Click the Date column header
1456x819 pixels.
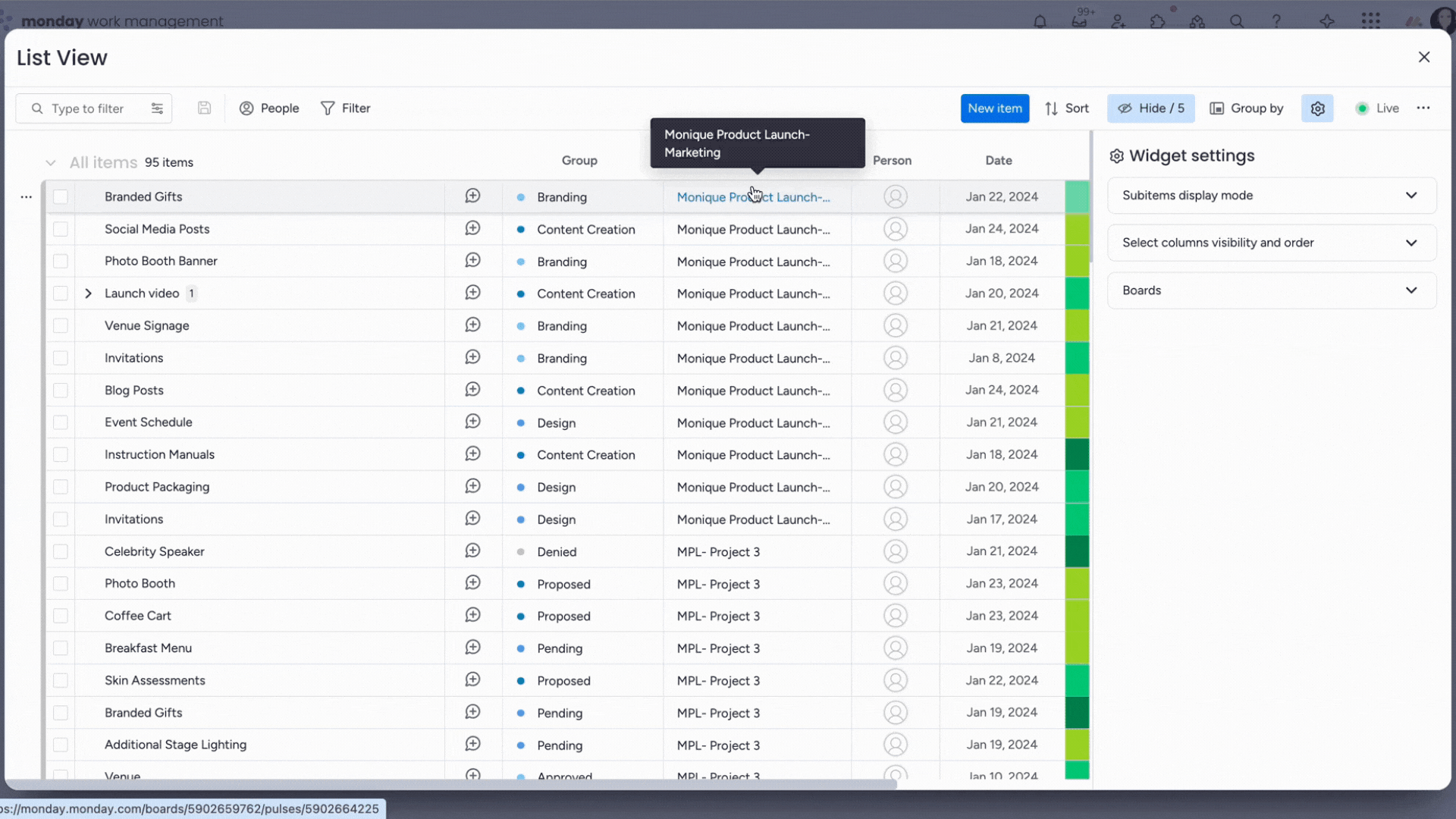999,161
